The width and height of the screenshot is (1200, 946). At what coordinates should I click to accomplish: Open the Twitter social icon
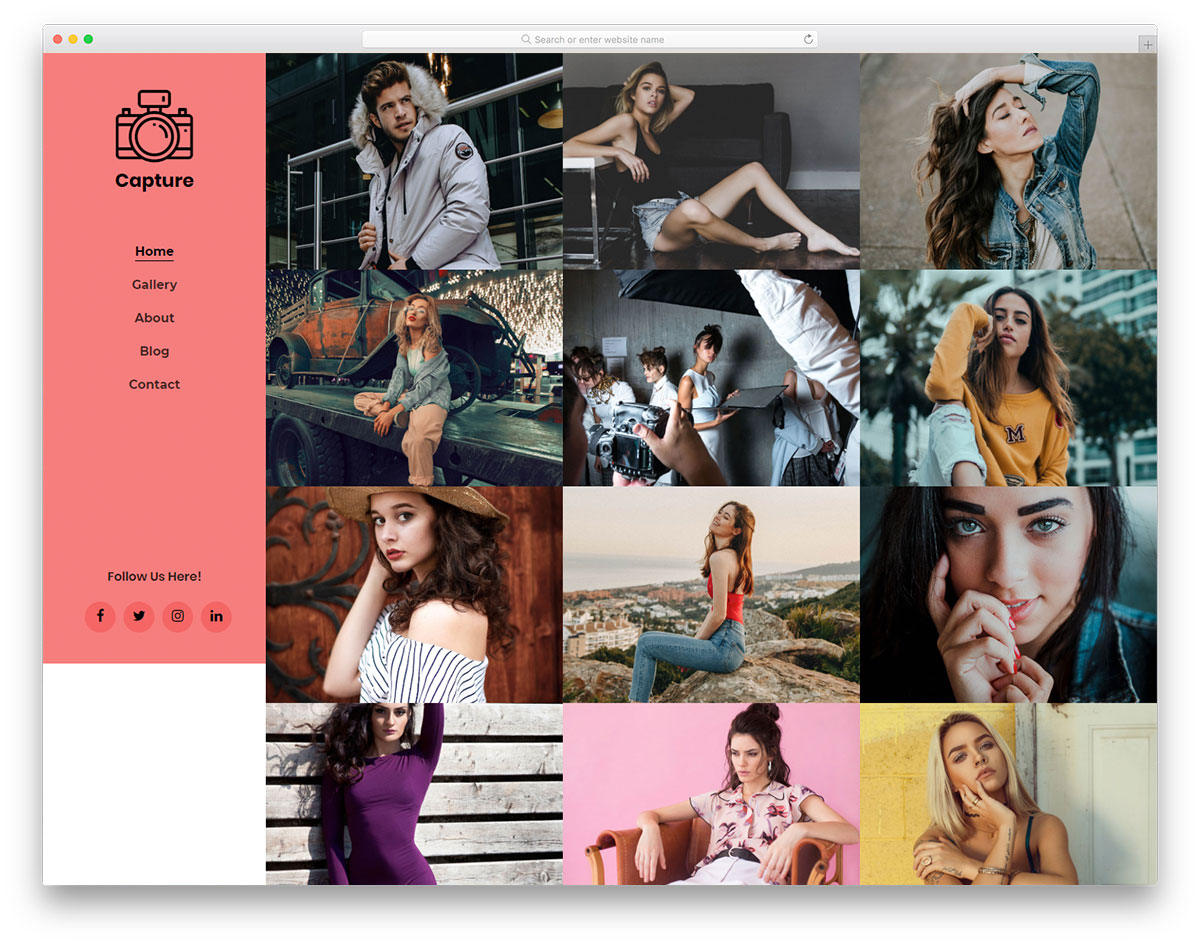[x=139, y=616]
